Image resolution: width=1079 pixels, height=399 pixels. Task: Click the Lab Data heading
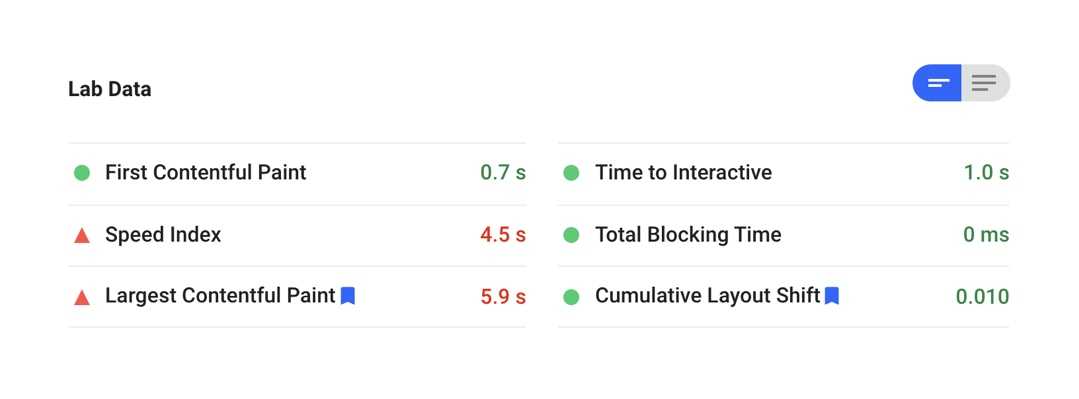pos(109,89)
